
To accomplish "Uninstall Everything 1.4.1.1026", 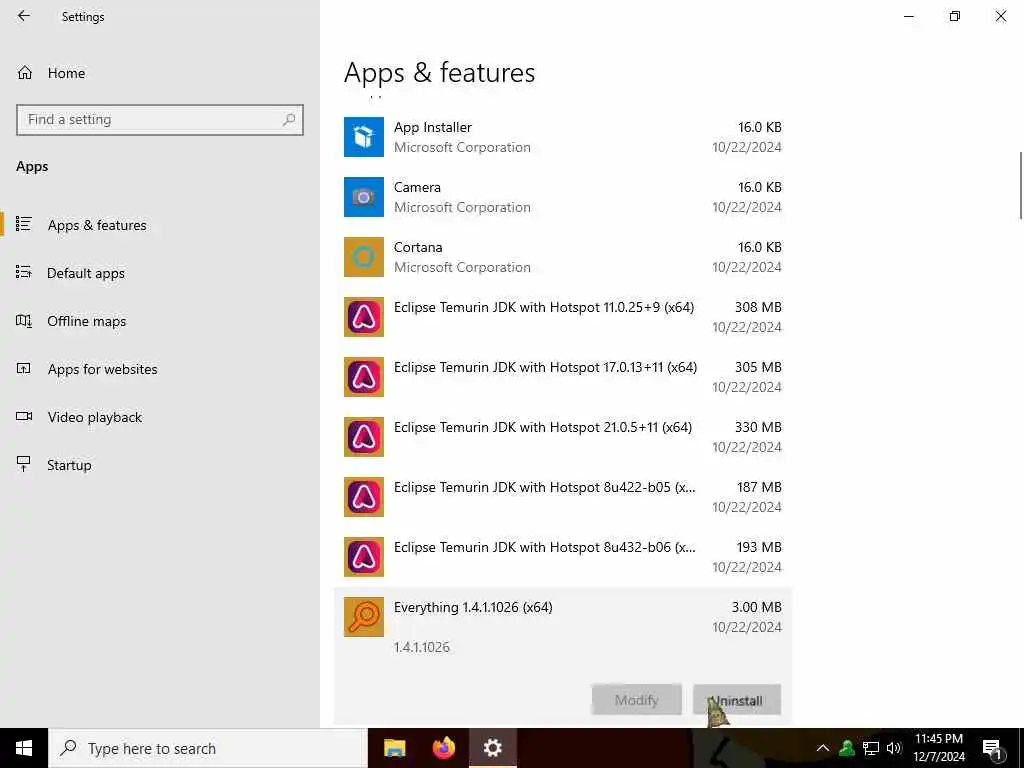I will [737, 700].
